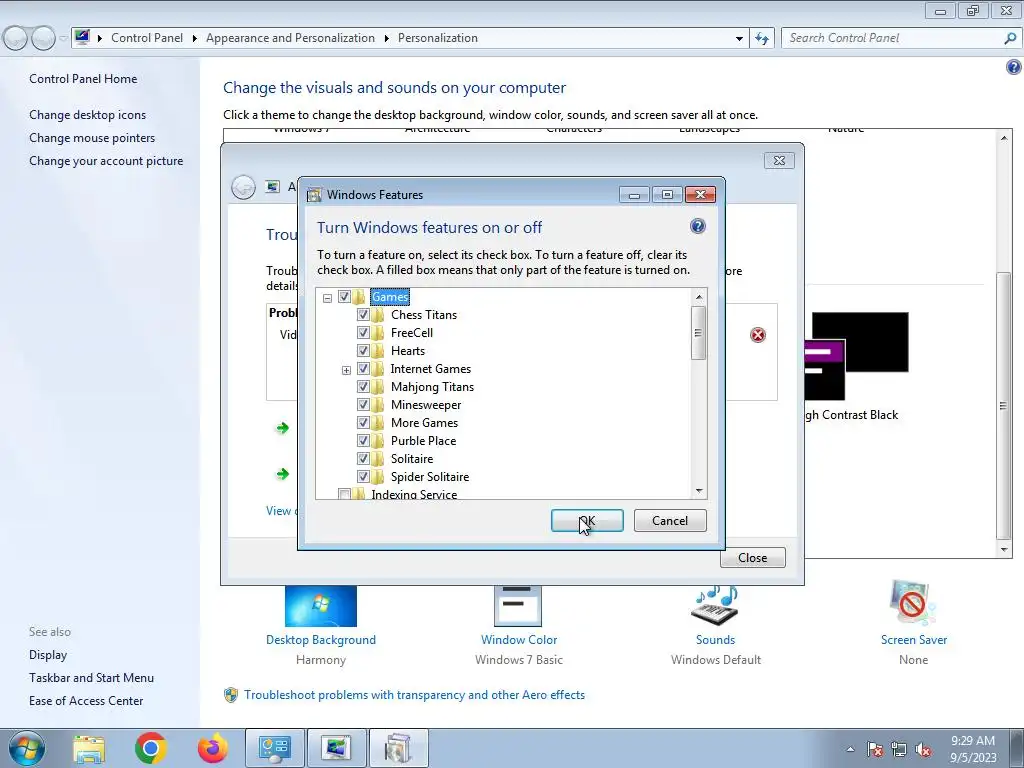The width and height of the screenshot is (1024, 768).
Task: Click the muted volume tray icon
Action: [923, 750]
